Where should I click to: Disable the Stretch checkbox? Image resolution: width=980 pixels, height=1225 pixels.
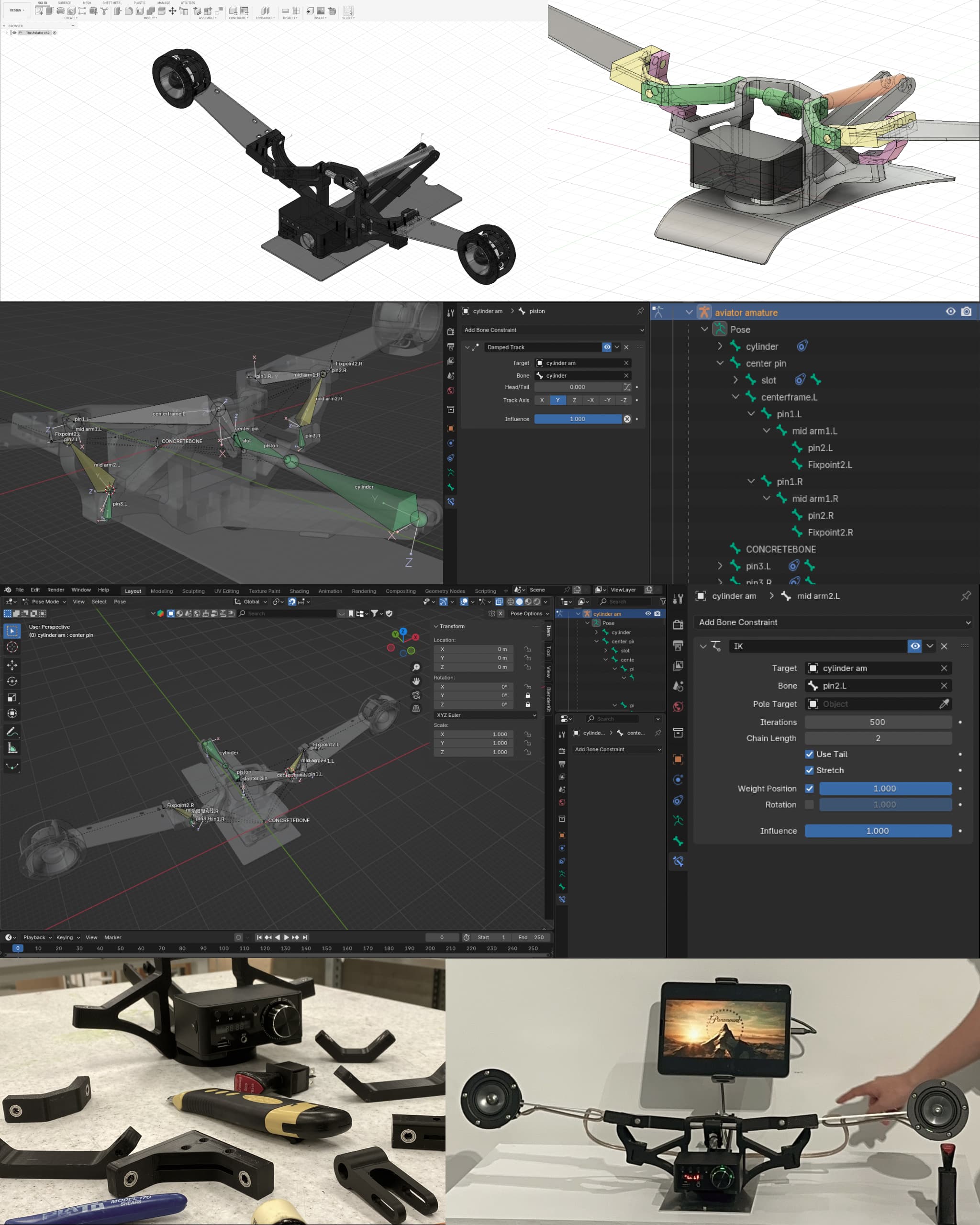[x=809, y=770]
